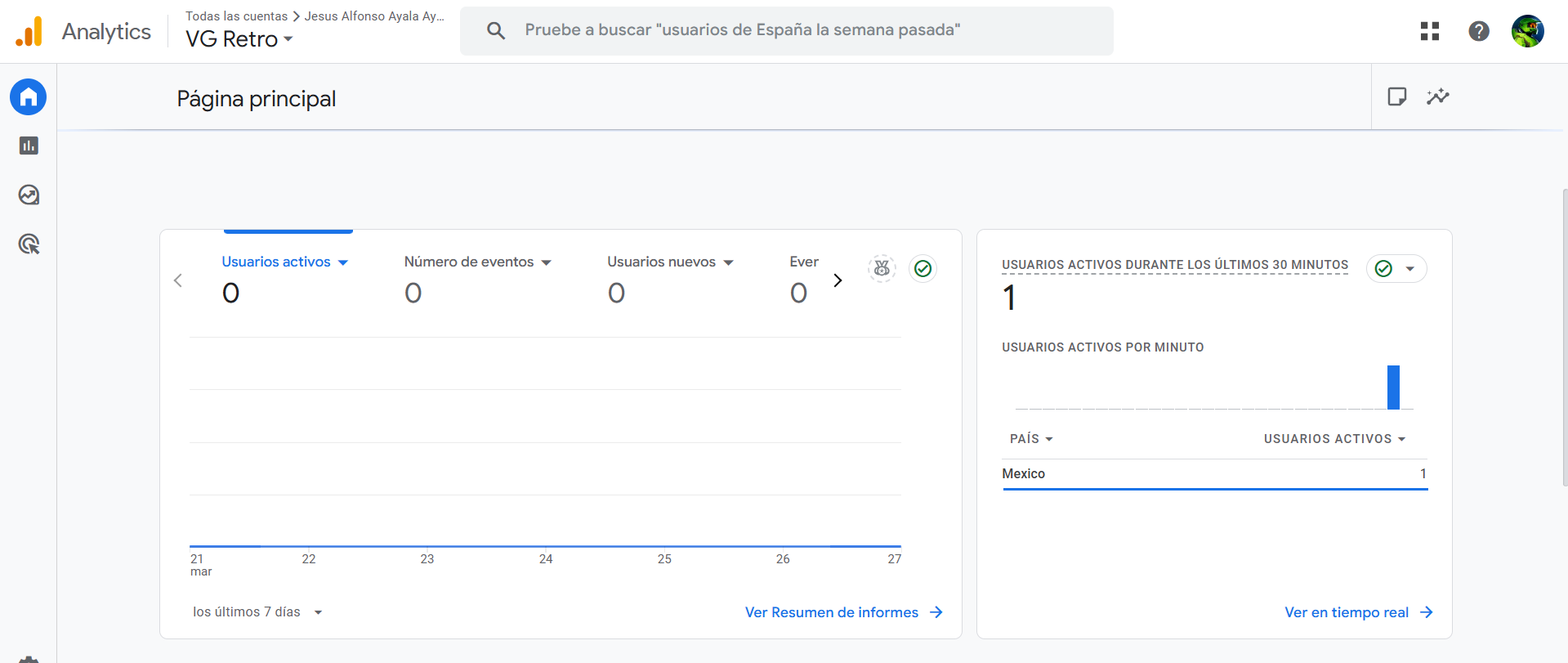Open the Reports sidebar icon
The height and width of the screenshot is (663, 1568).
point(29,146)
